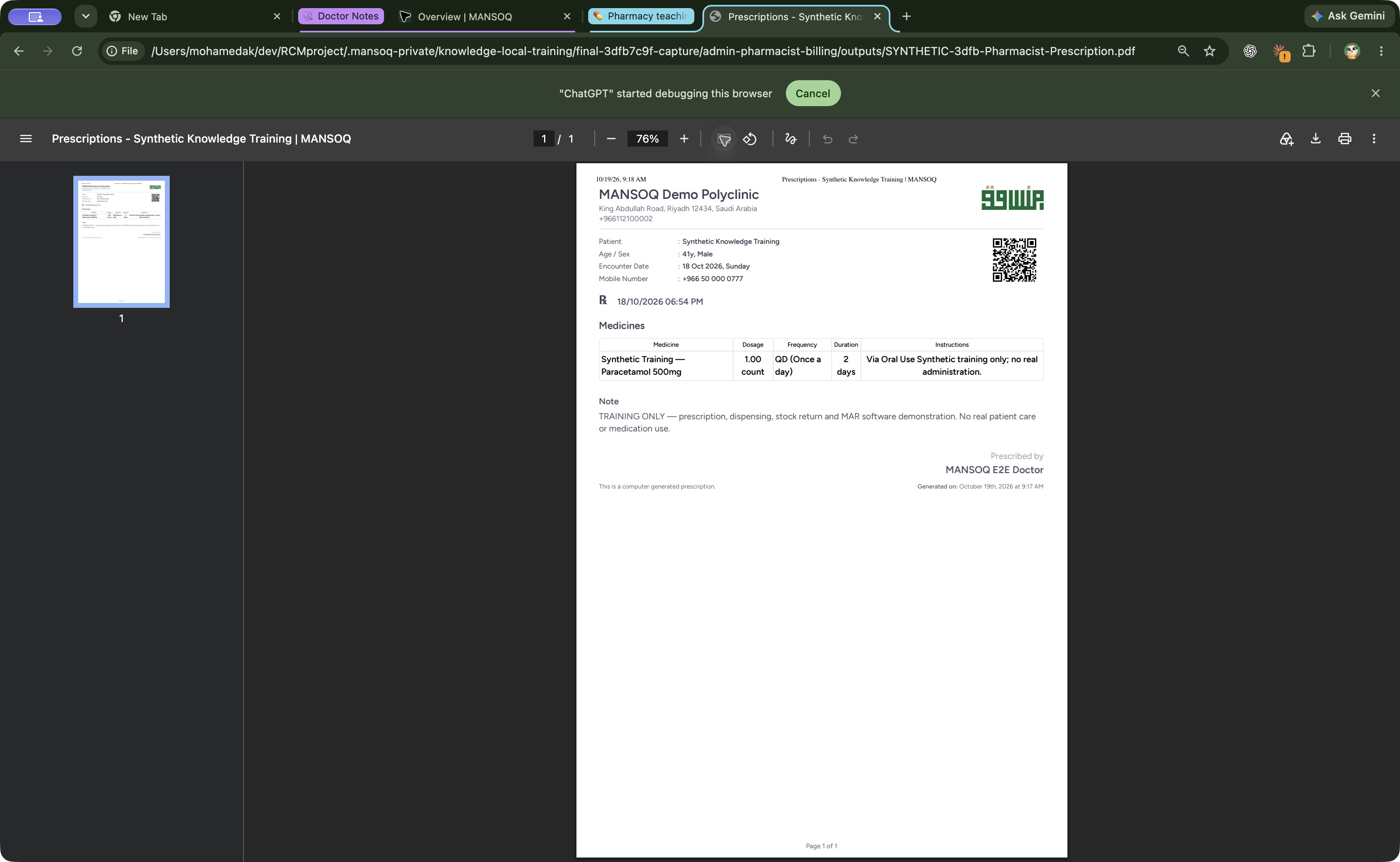Click the file path in address bar
The height and width of the screenshot is (862, 1400).
tap(643, 51)
